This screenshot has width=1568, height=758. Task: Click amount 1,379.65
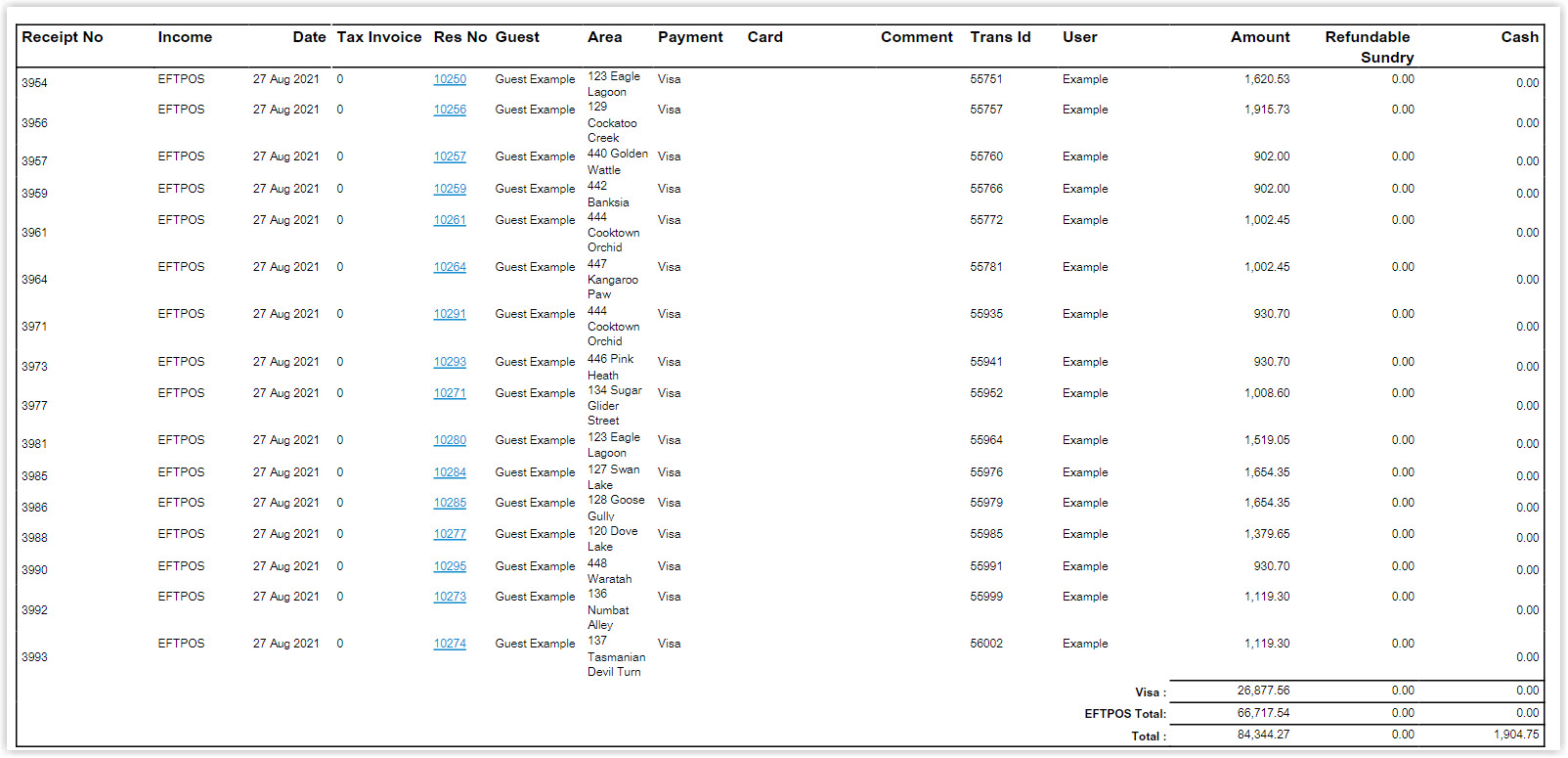click(1267, 534)
